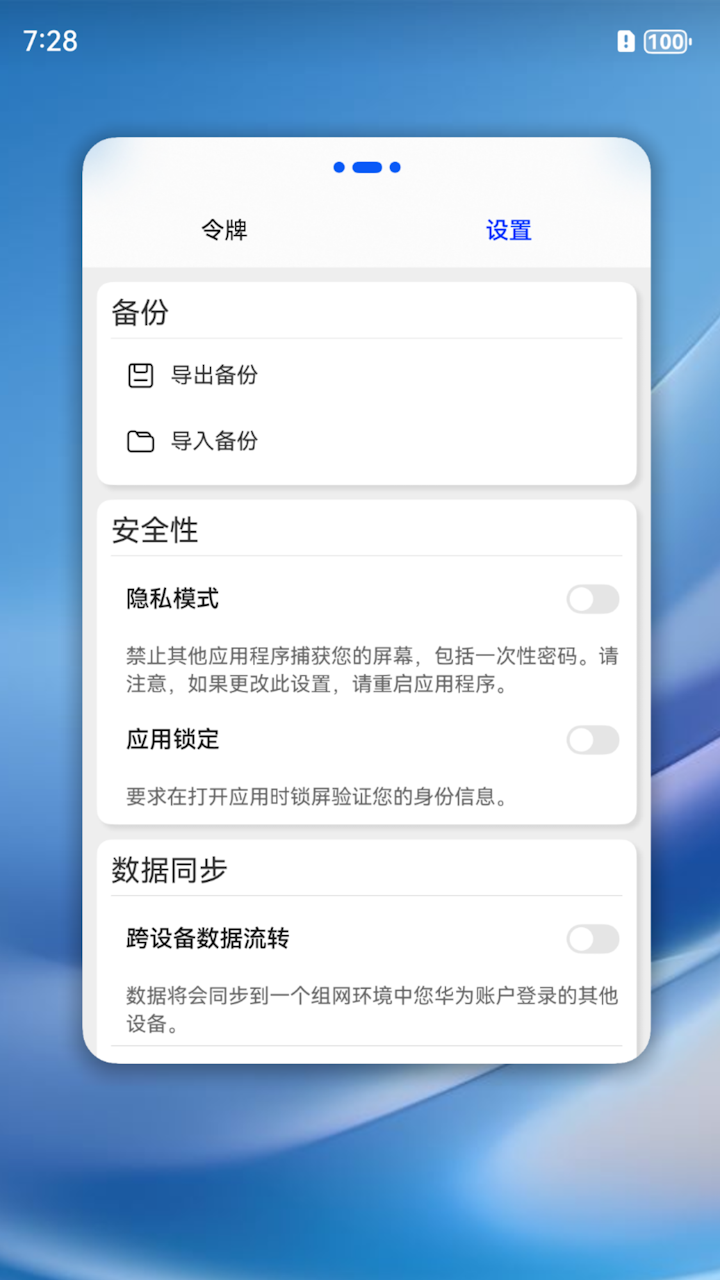Click the folder icon for 导入备份
Screen dimensions: 720x1280
click(x=141, y=441)
